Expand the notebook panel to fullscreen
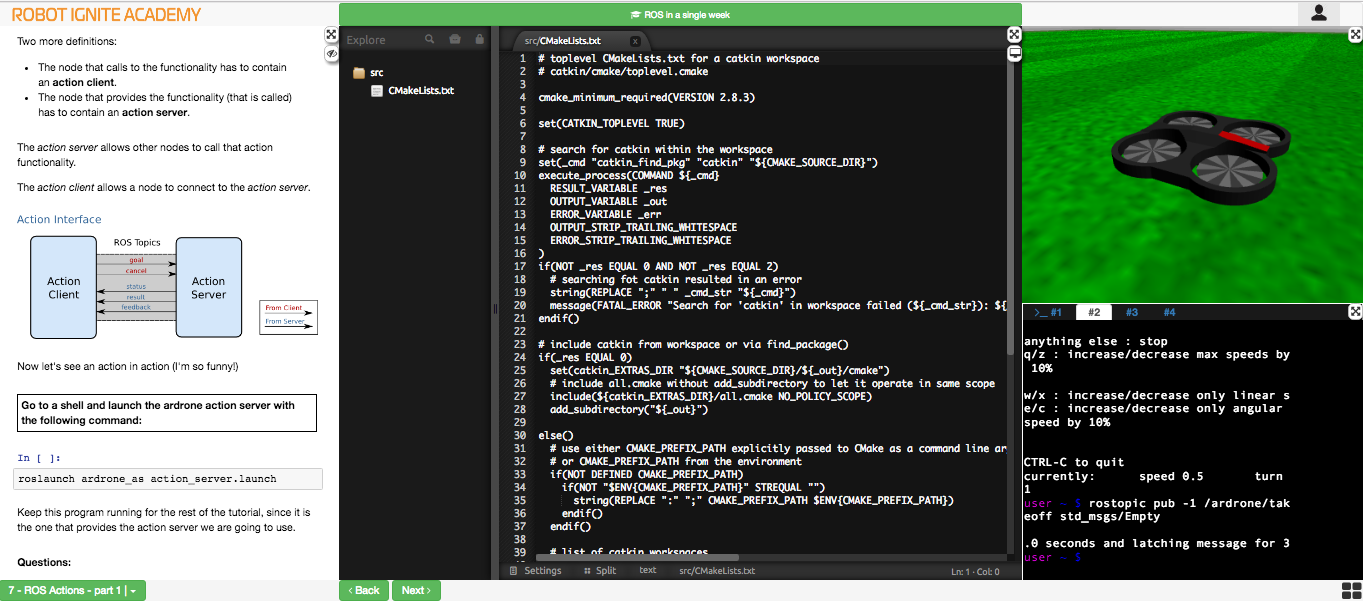Image resolution: width=1363 pixels, height=601 pixels. pos(331,35)
